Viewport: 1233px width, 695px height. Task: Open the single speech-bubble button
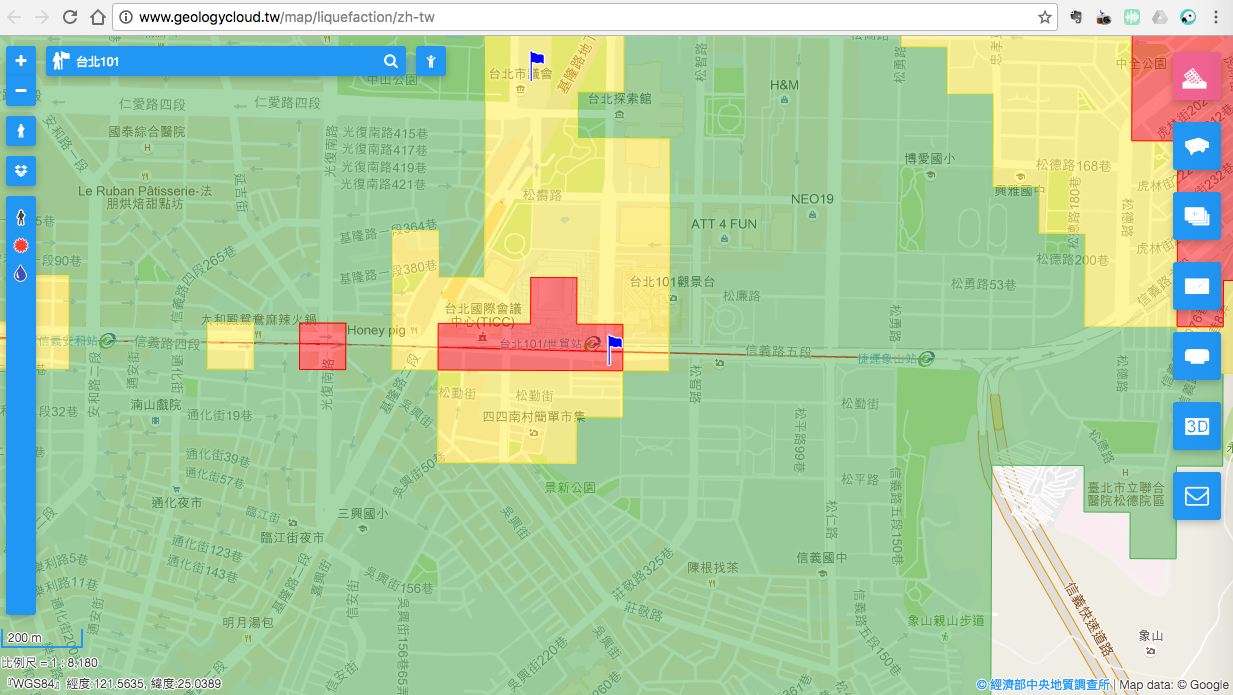click(x=1197, y=356)
